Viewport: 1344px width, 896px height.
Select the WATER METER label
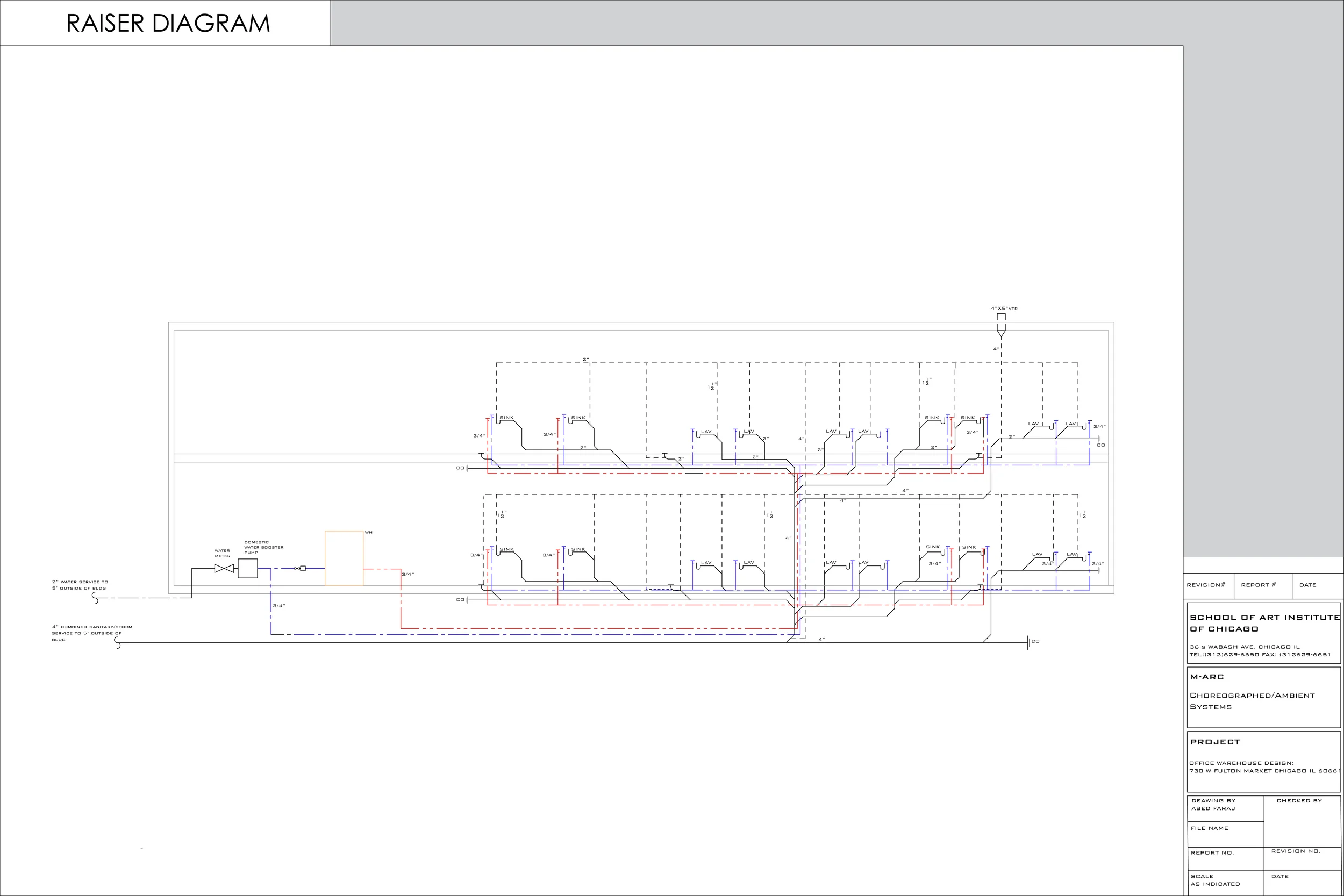(222, 553)
